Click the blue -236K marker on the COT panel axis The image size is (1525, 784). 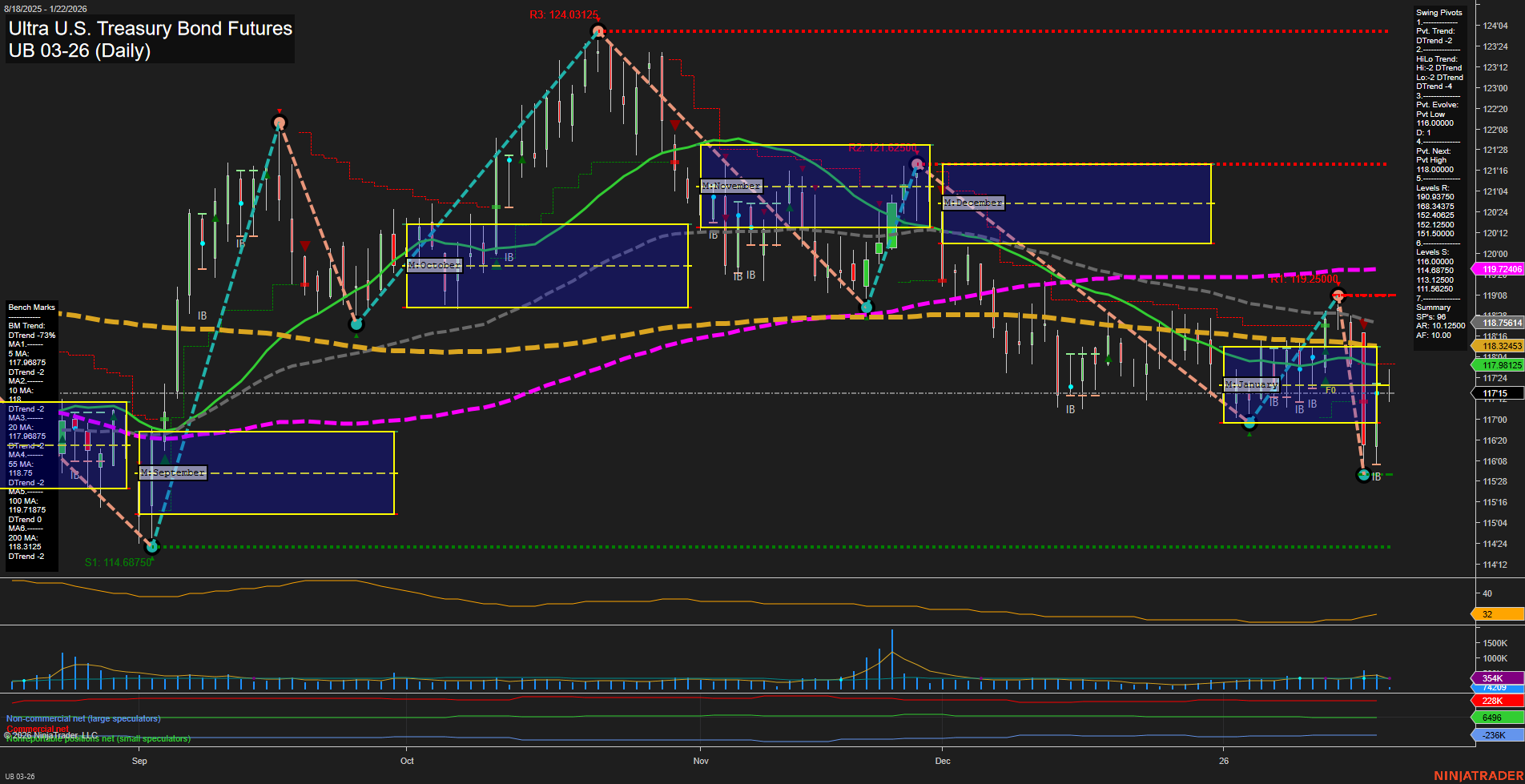coord(1495,734)
